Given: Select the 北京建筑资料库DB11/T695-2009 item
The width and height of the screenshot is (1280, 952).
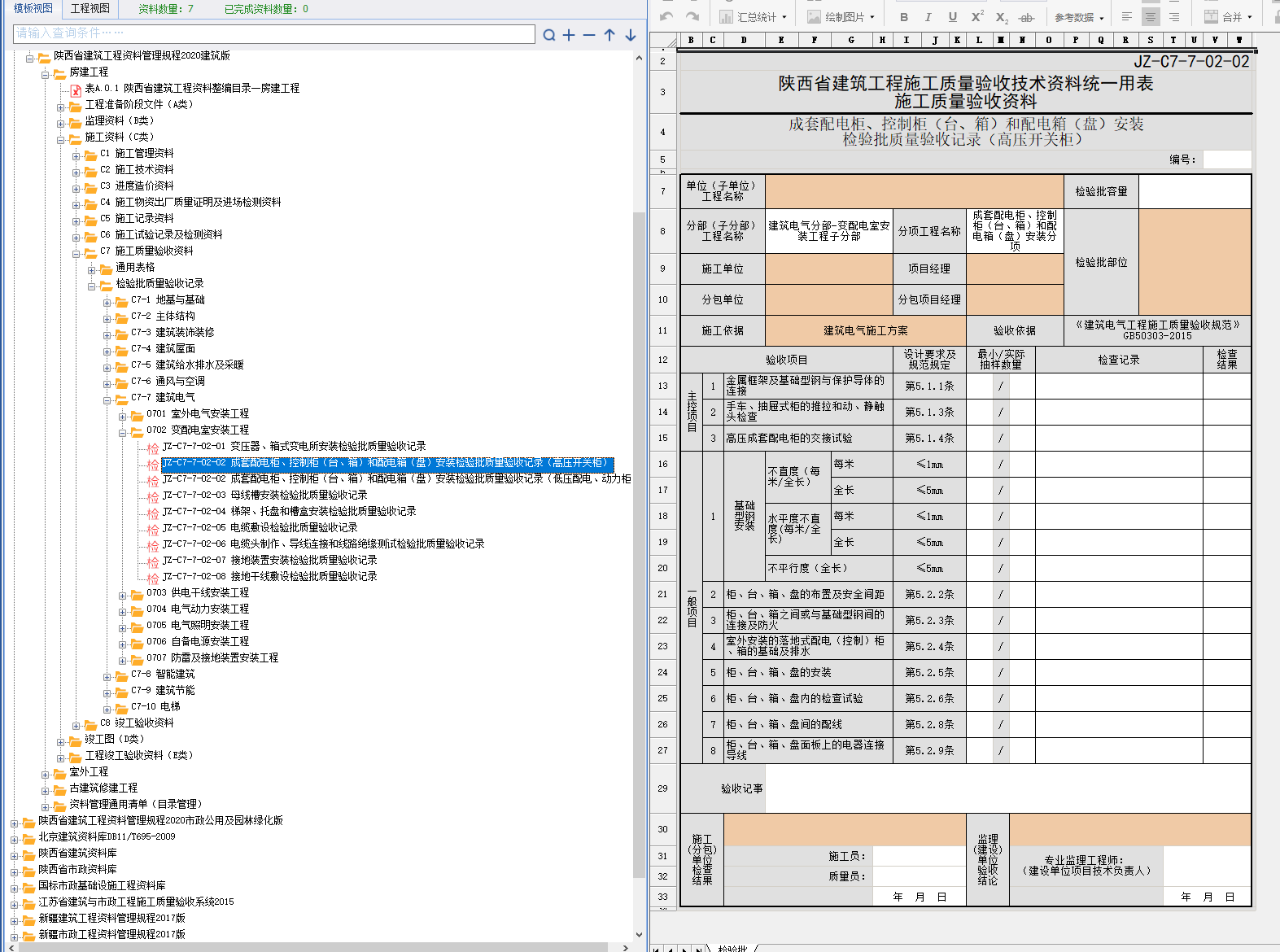Looking at the screenshot, I should (x=107, y=836).
